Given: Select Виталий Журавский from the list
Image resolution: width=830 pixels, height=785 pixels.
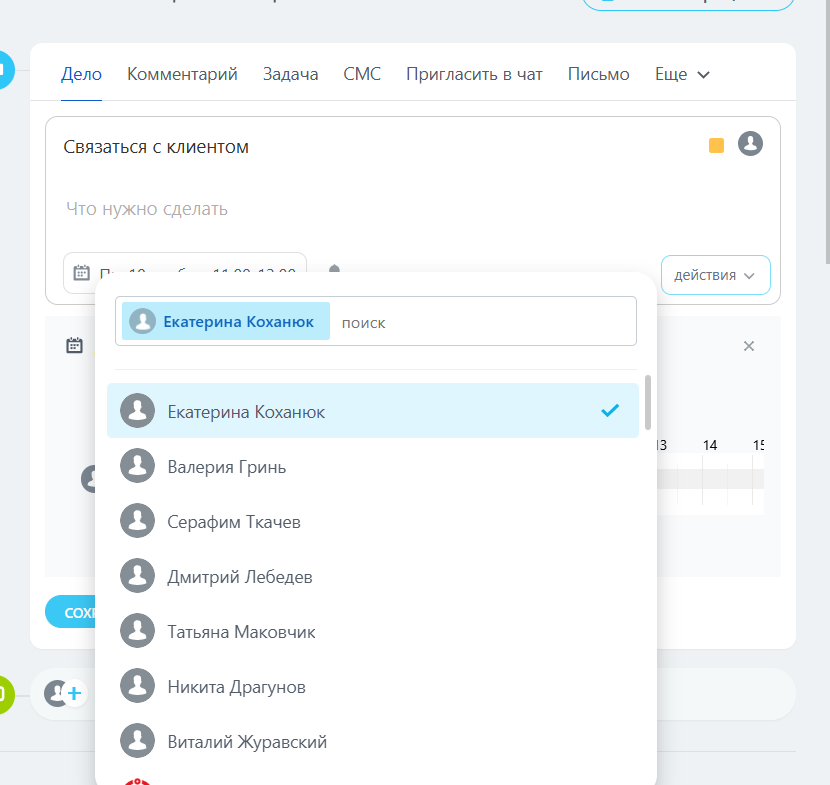Looking at the screenshot, I should (373, 742).
